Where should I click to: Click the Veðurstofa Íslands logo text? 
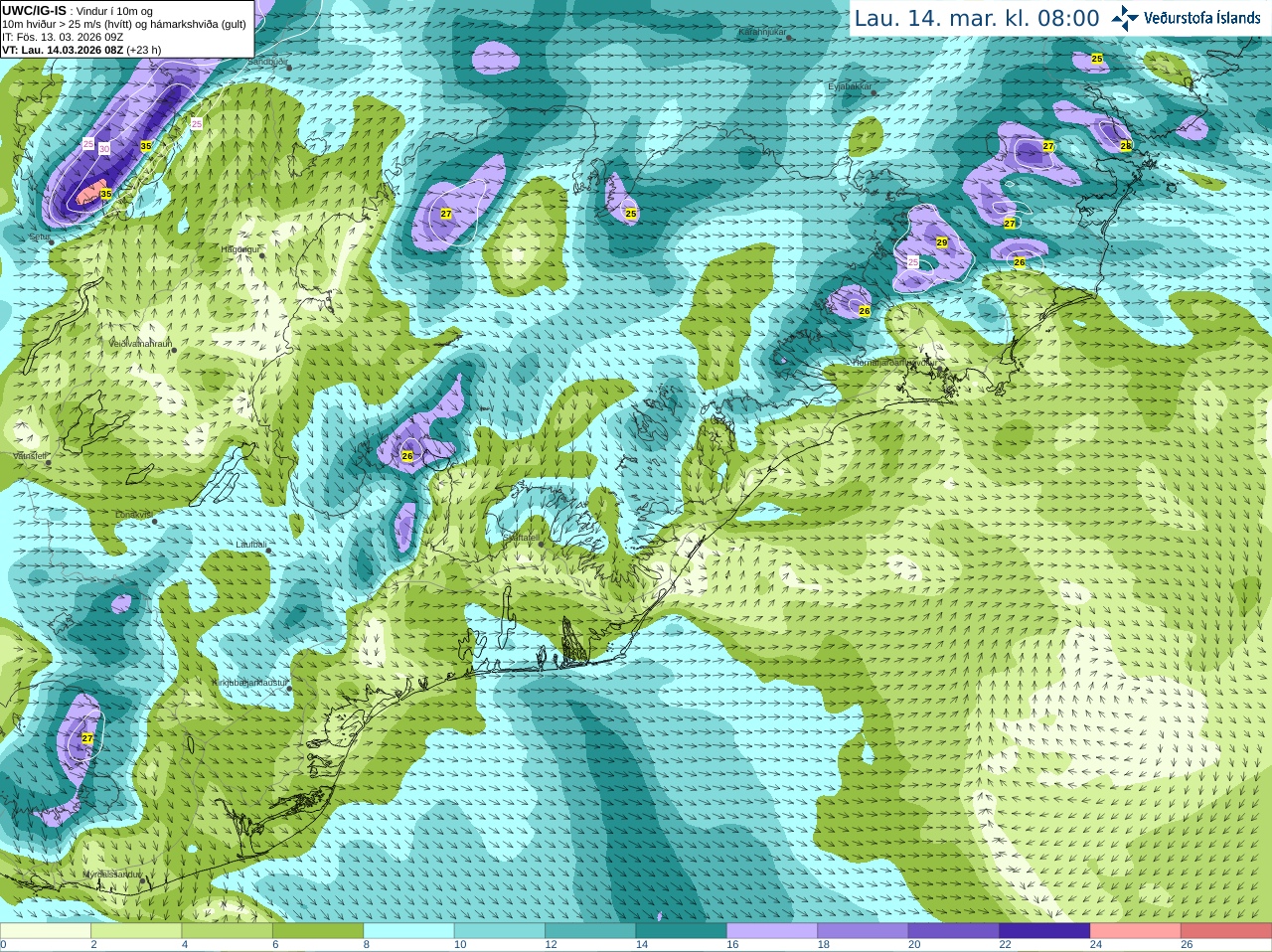[x=1201, y=18]
